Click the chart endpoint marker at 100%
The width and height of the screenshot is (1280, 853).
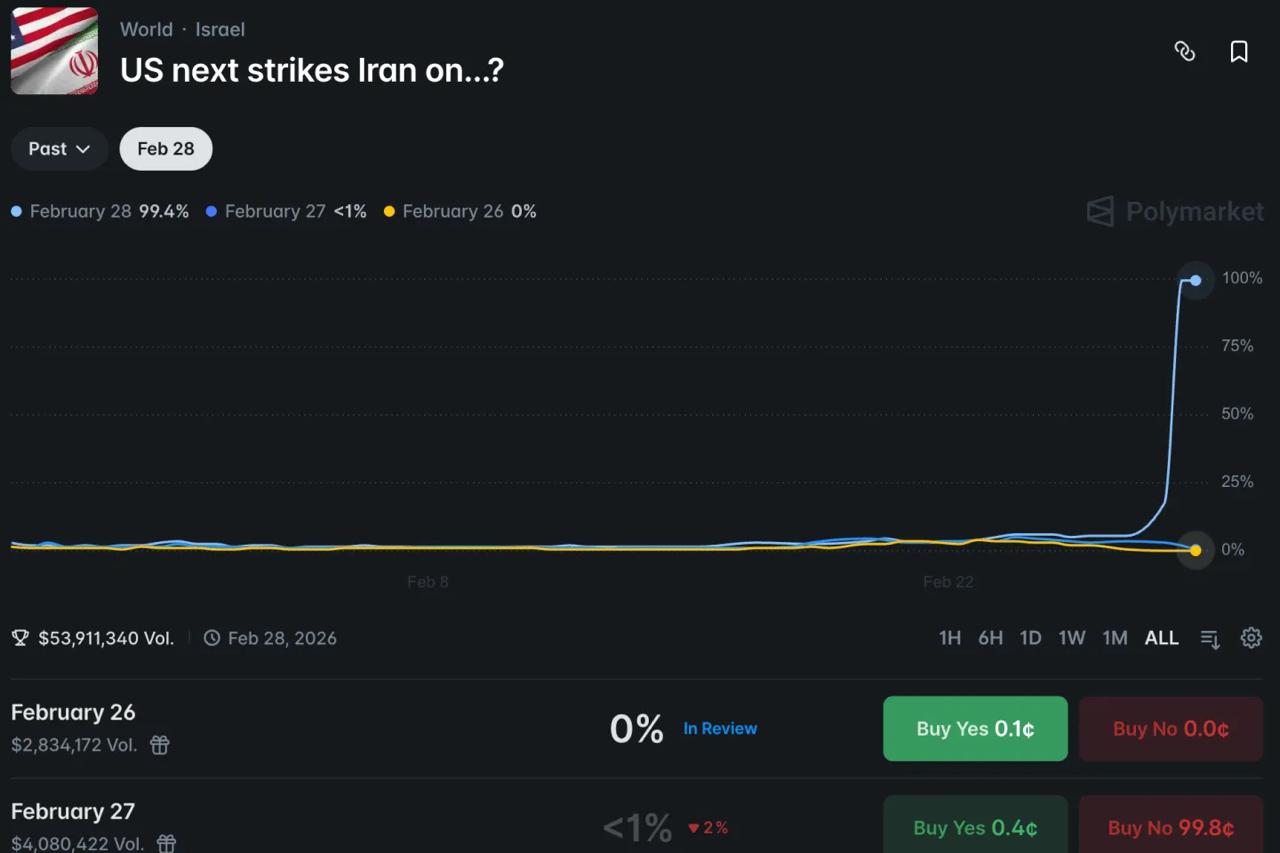tap(1195, 281)
